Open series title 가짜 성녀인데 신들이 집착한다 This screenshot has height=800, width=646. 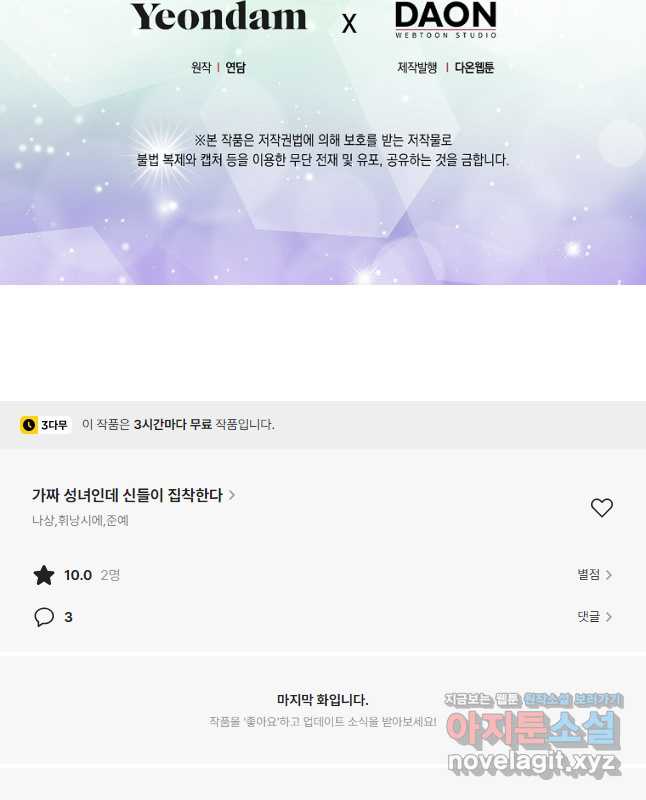128,495
